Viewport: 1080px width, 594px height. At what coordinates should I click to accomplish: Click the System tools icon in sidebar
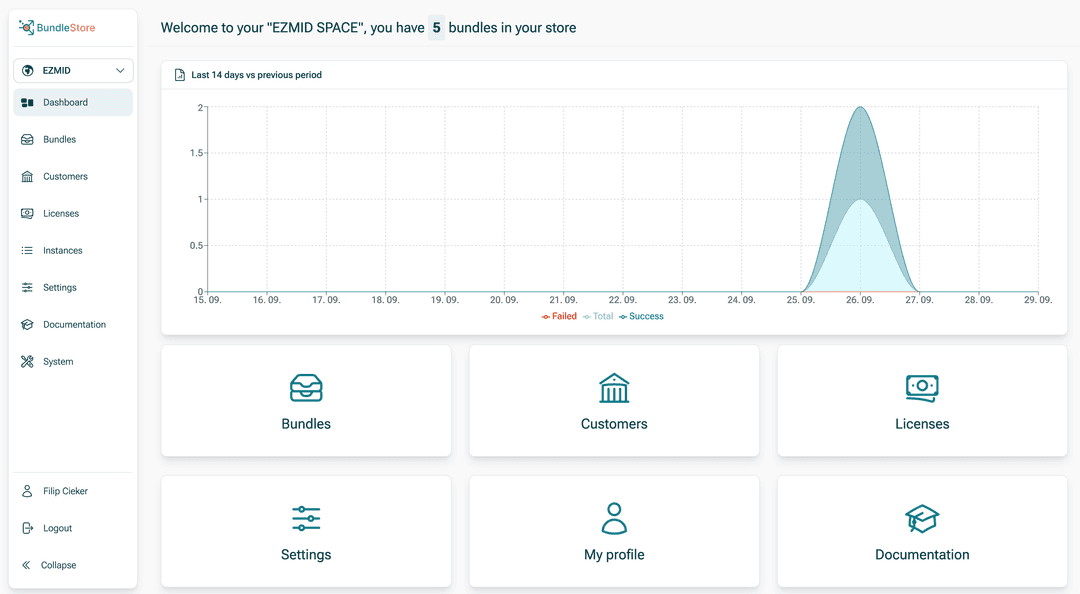click(x=27, y=361)
